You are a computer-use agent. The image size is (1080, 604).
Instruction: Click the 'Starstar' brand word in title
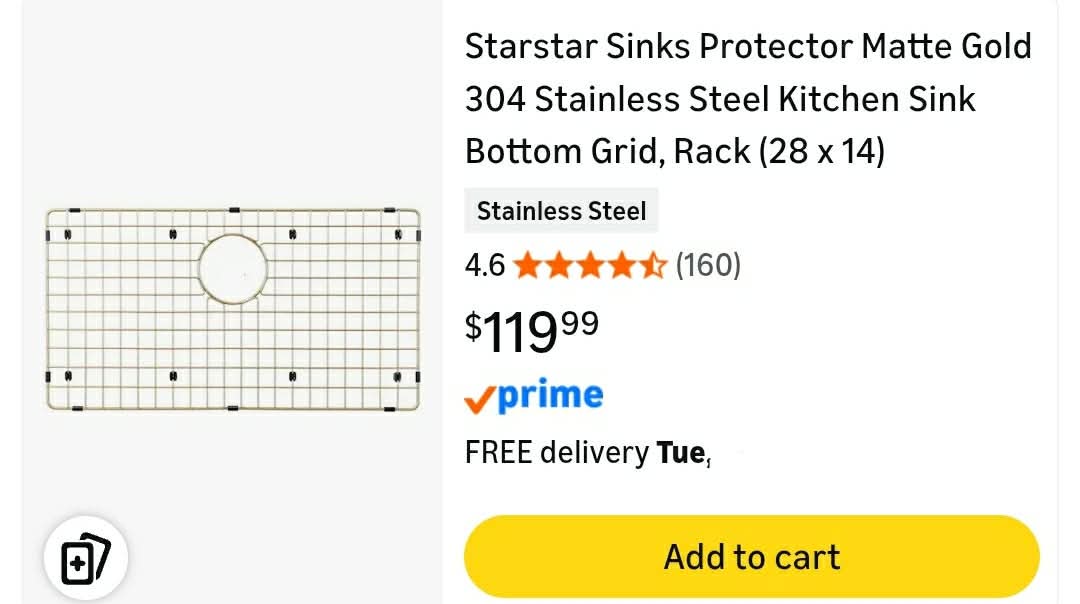pos(531,47)
